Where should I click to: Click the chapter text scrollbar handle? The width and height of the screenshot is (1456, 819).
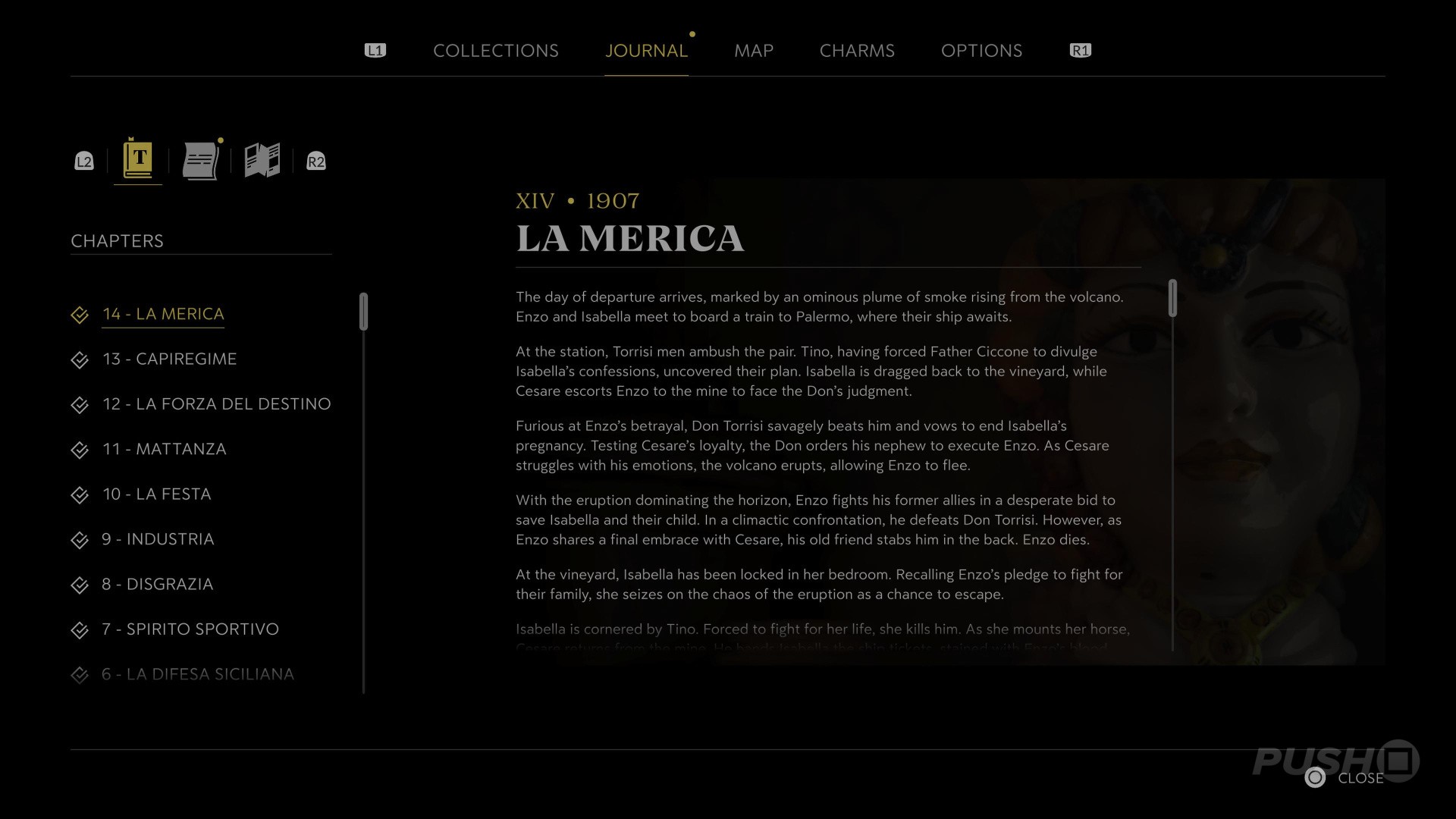(x=1172, y=298)
